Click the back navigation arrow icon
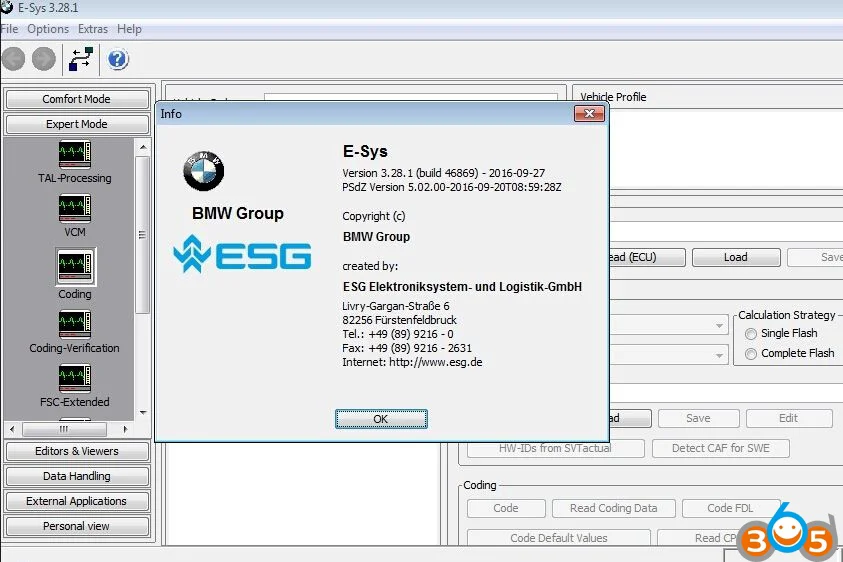Screen dimensions: 843x562 pyautogui.click(x=13, y=59)
